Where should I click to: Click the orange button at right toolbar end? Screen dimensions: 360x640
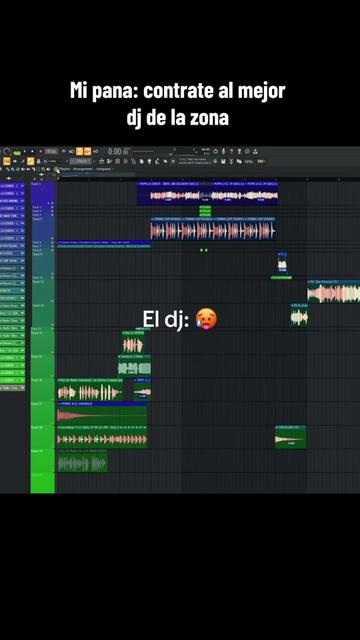pyautogui.click(x=261, y=162)
